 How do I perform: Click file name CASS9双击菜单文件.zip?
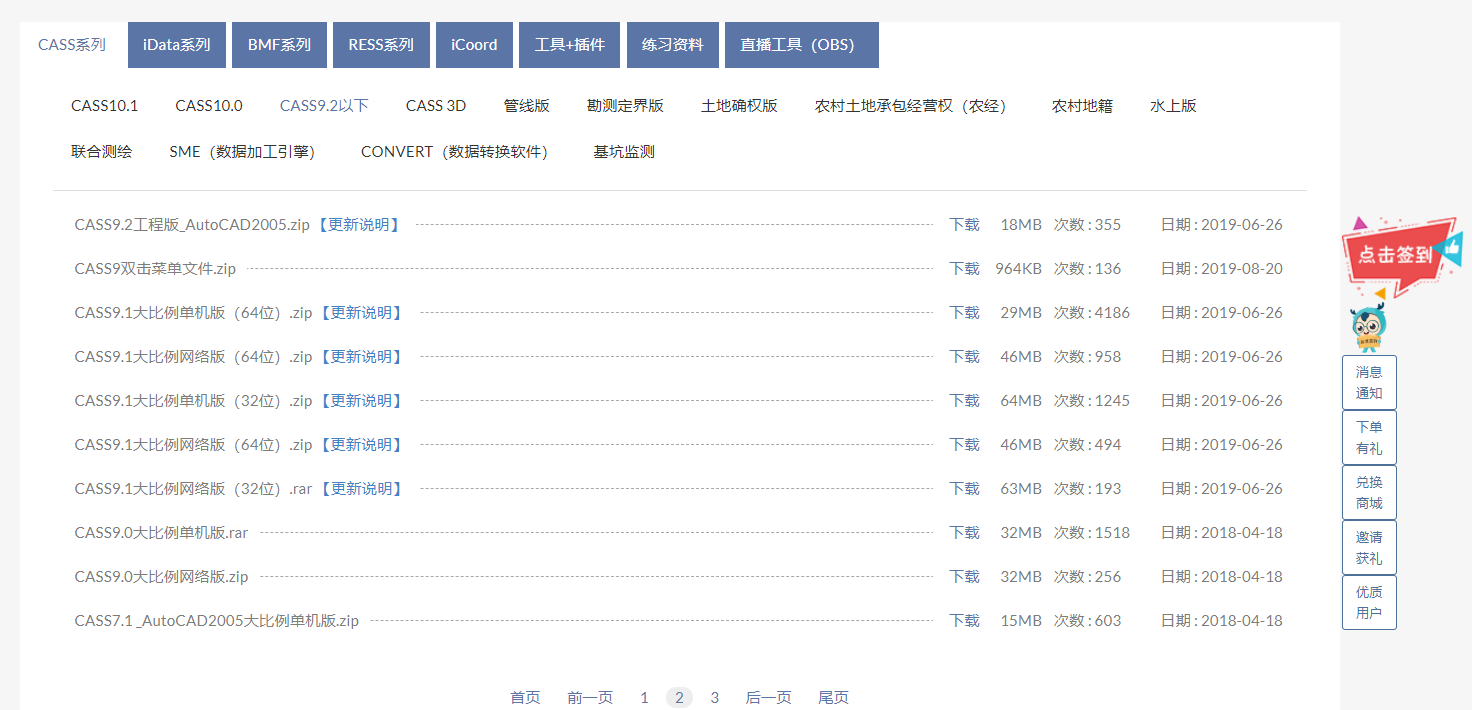155,269
